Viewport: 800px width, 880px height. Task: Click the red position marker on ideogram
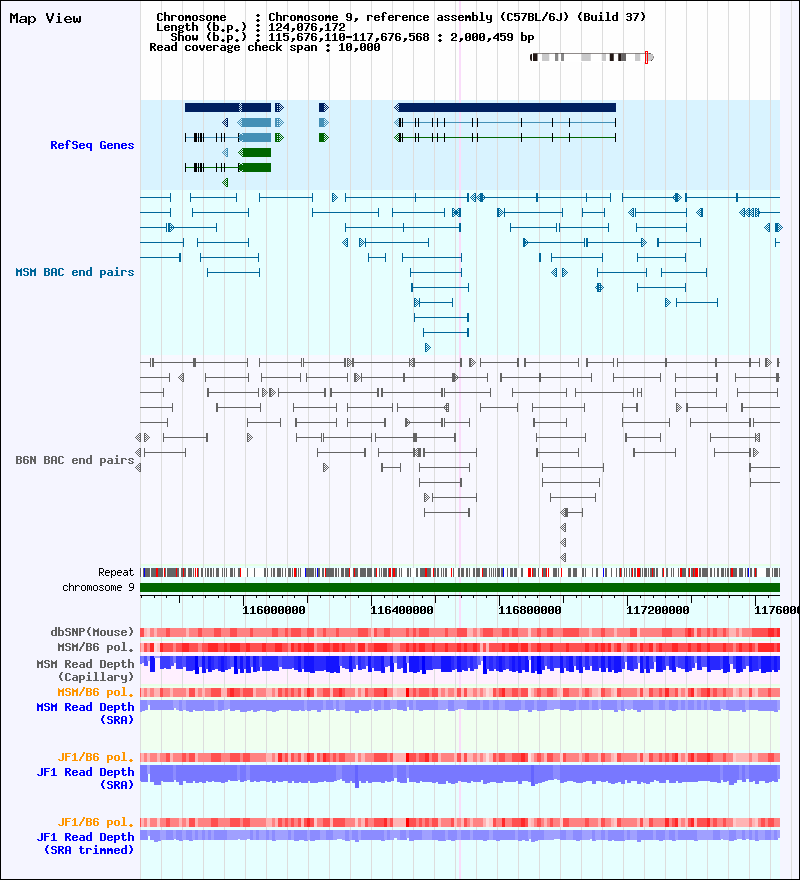(x=646, y=57)
